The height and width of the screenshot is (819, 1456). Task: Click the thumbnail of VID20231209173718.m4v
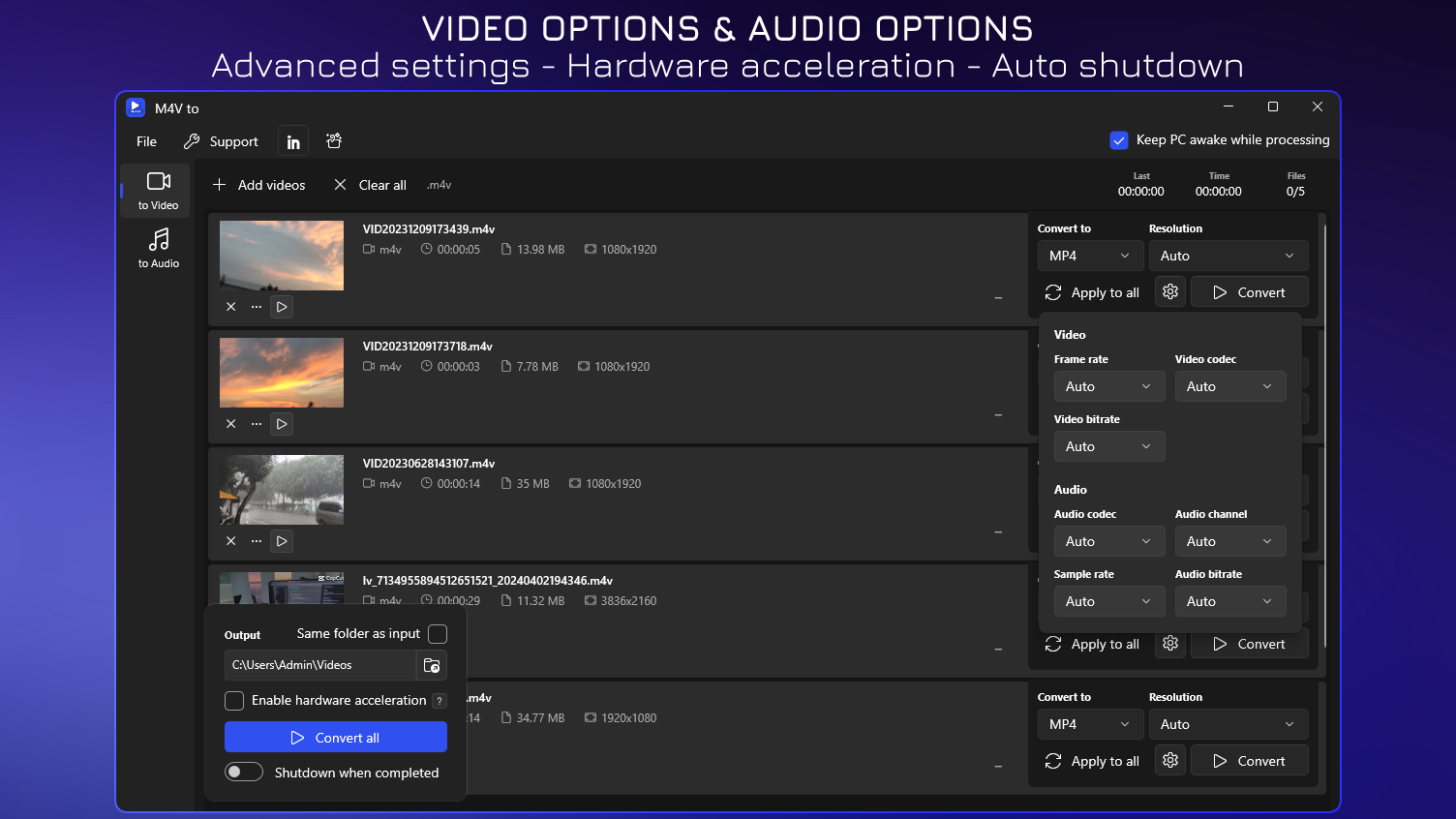pos(282,373)
